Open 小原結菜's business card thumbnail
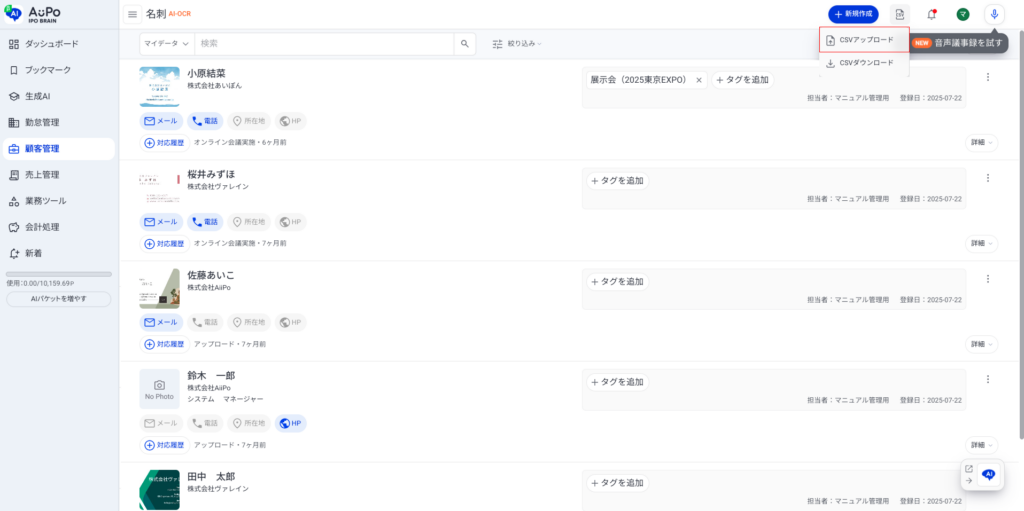Screen dimensions: 1024x511 [x=159, y=87]
